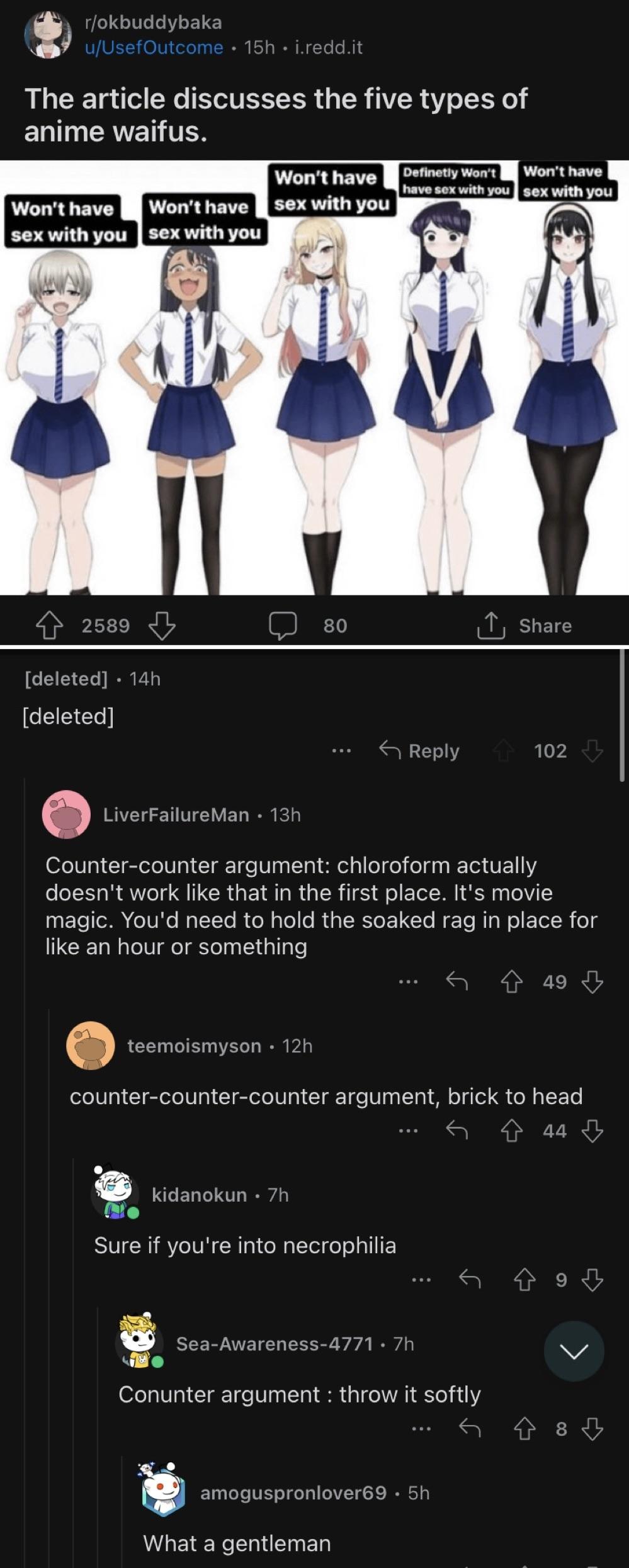Reply to LiverFailureMan's comment via arrow
Image resolution: width=629 pixels, height=1568 pixels.
(457, 982)
